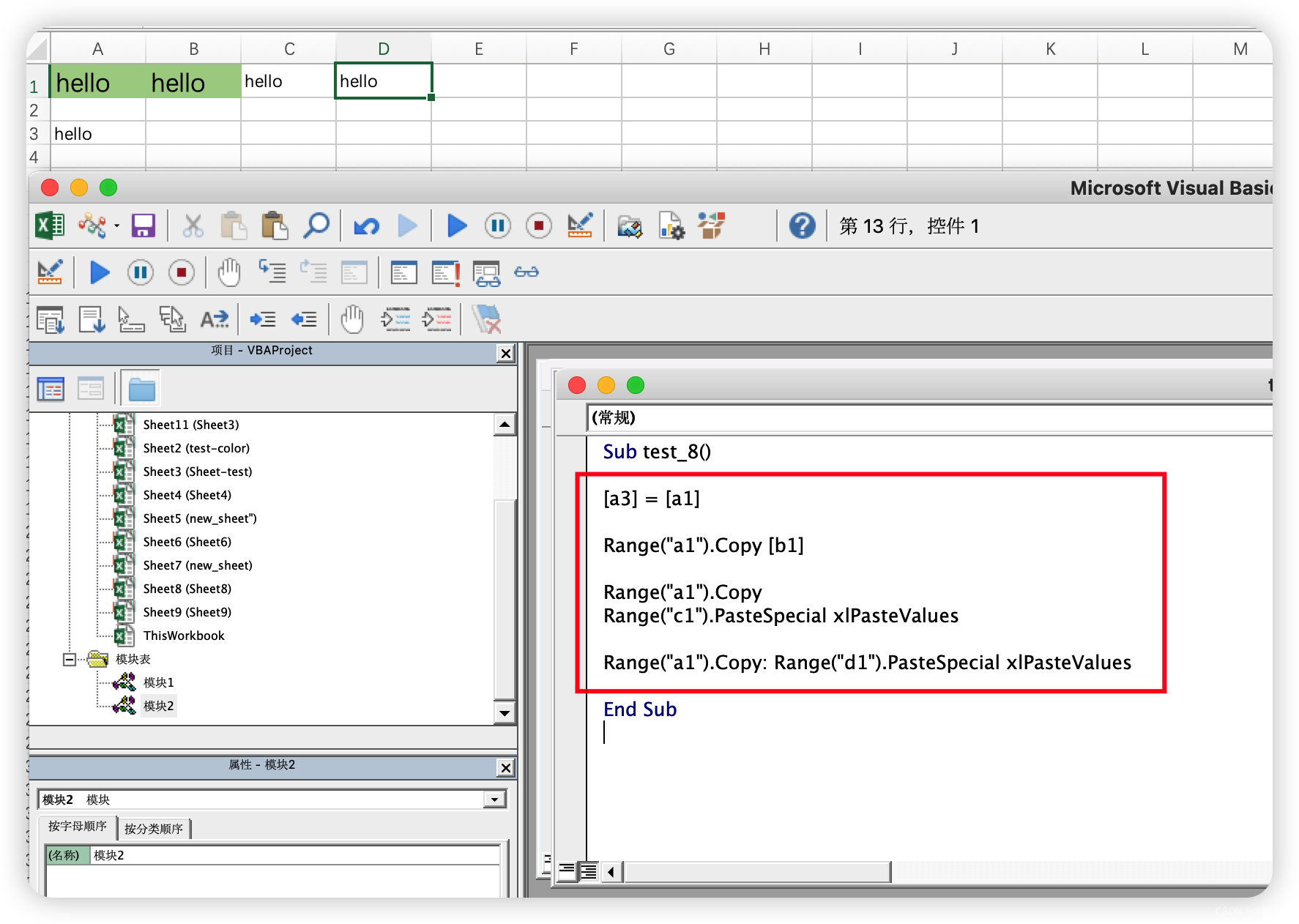Click the Cut scissors icon
The image size is (1299, 924).
pos(193,226)
